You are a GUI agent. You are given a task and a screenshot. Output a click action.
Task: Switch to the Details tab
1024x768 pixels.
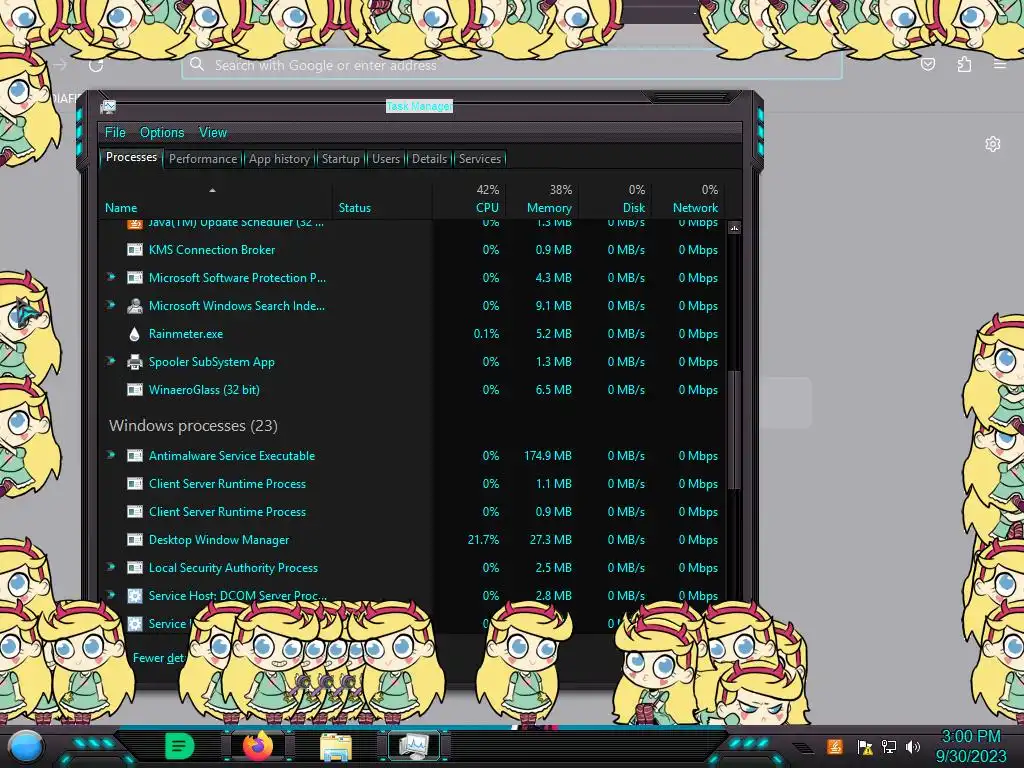[x=429, y=159]
